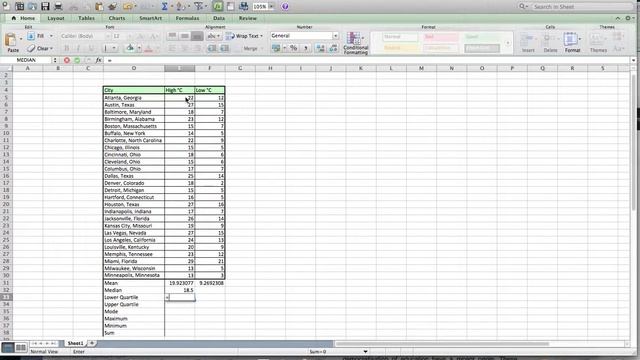Viewport: 640px width, 360px height.
Task: Click the Paste clipboard icon in the ribbon
Action: 12,40
